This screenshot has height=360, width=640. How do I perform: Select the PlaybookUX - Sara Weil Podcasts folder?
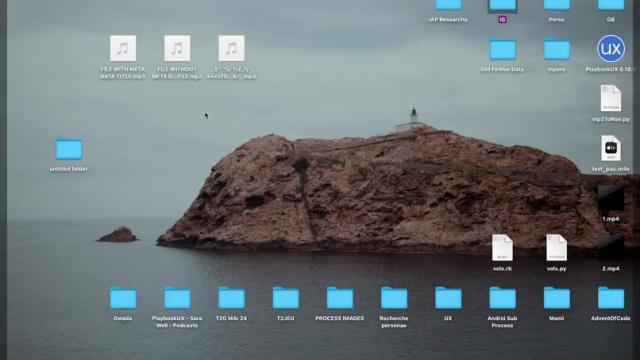click(177, 298)
